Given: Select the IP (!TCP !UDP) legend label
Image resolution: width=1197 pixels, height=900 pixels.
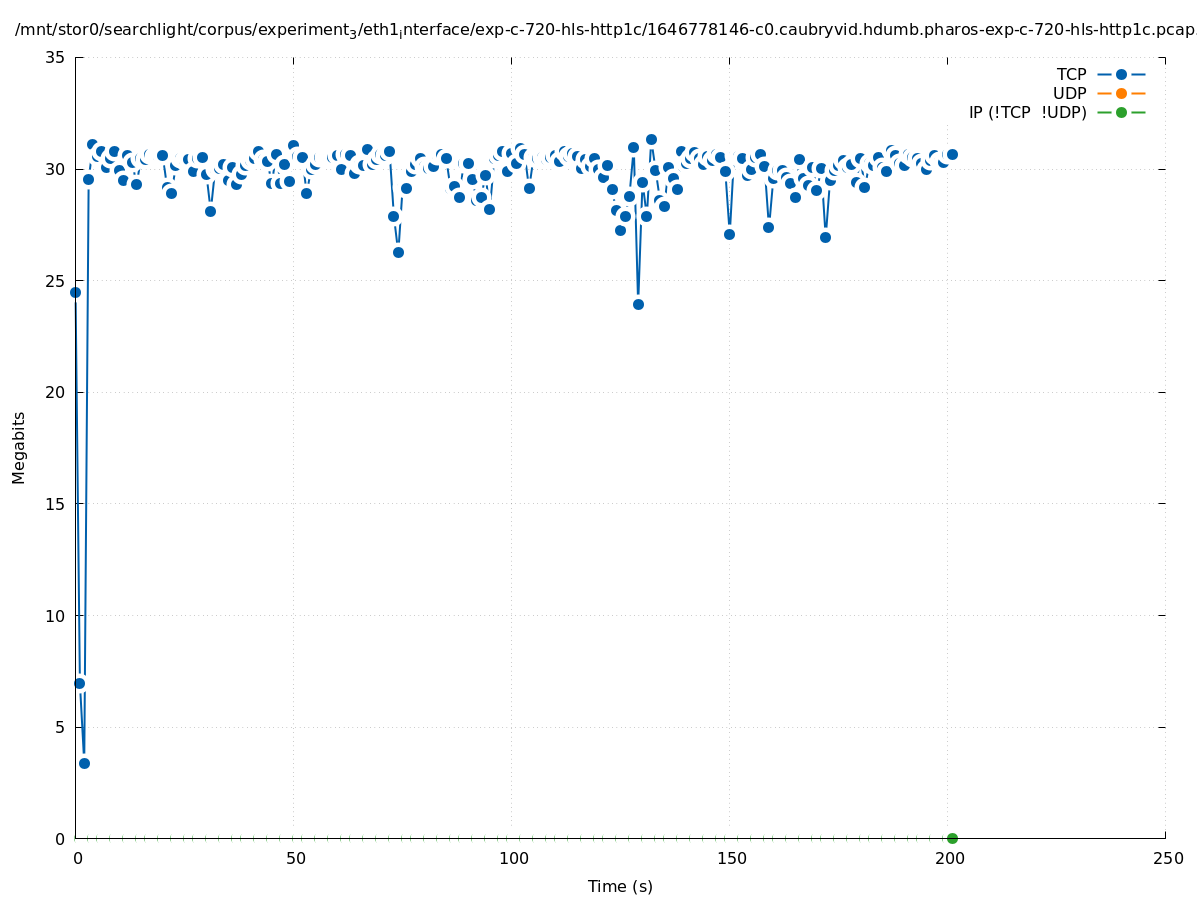Looking at the screenshot, I should tap(1027, 112).
